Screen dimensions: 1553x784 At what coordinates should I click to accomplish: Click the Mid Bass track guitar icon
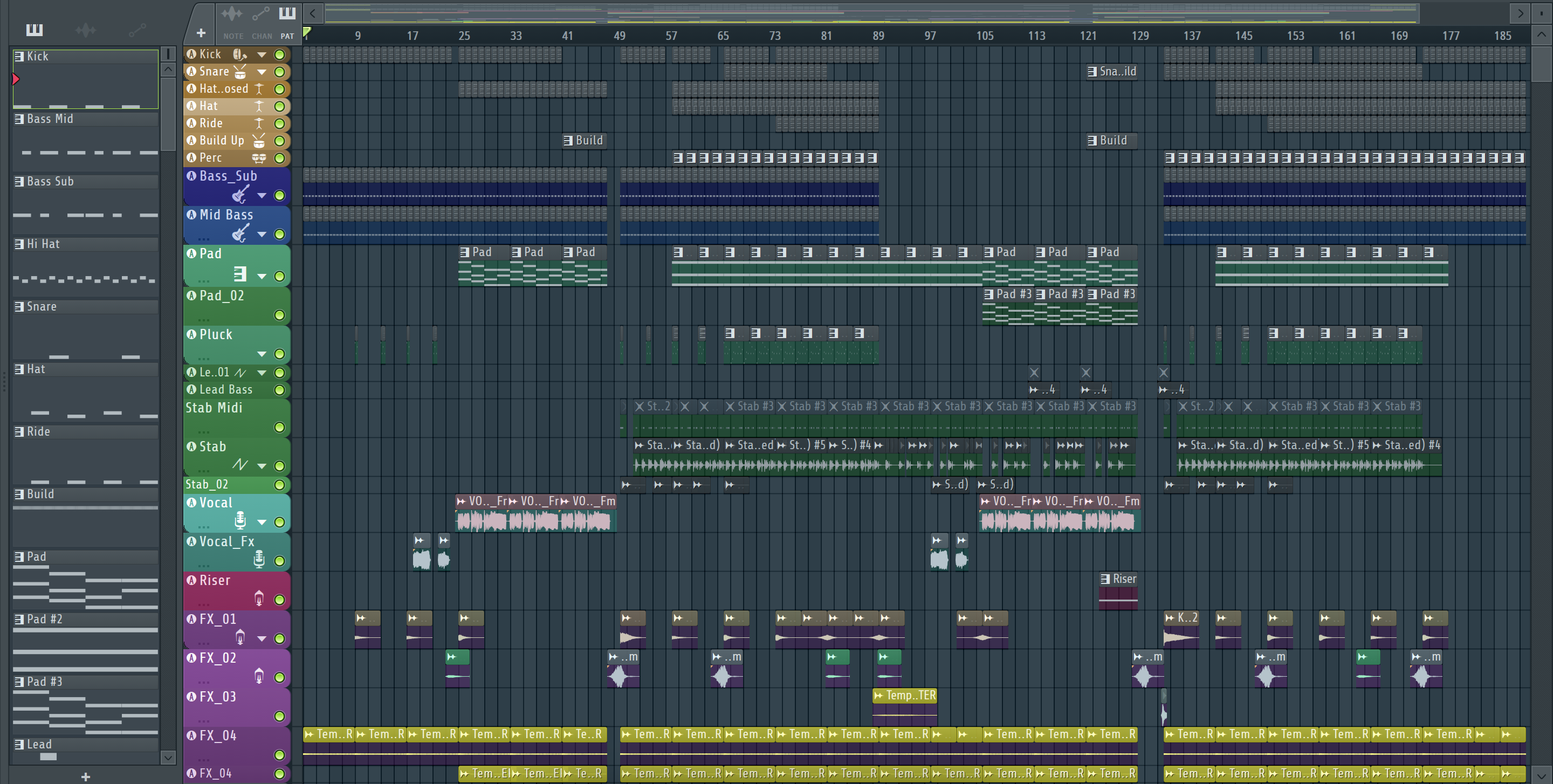coord(240,232)
